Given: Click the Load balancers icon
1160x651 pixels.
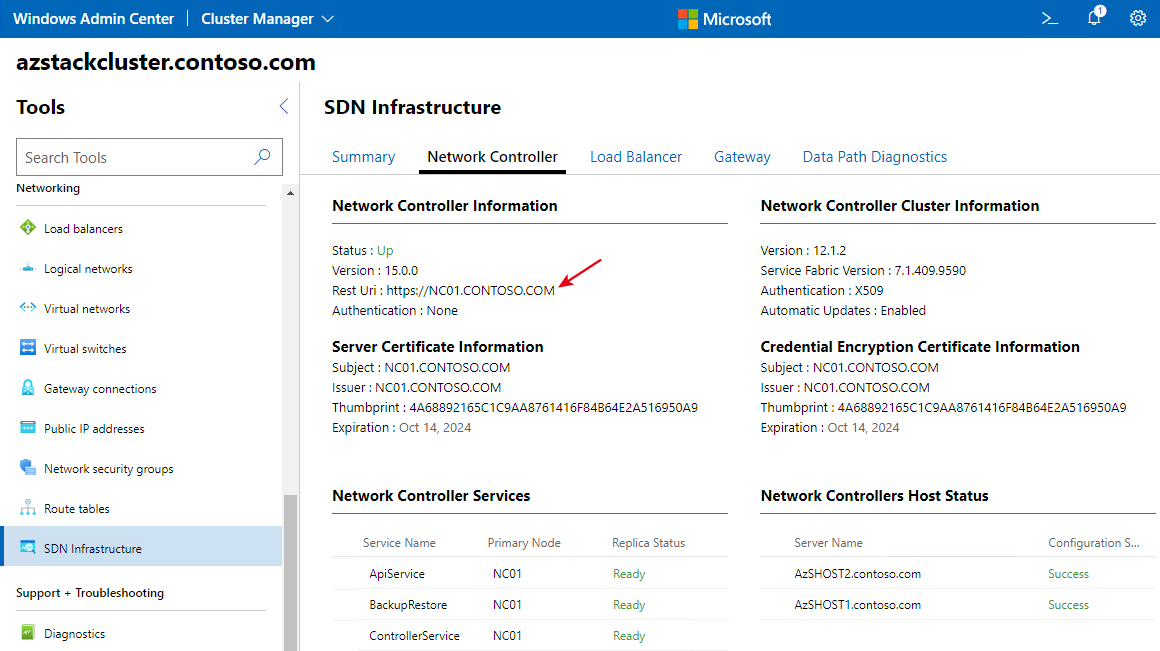Looking at the screenshot, I should [28, 228].
